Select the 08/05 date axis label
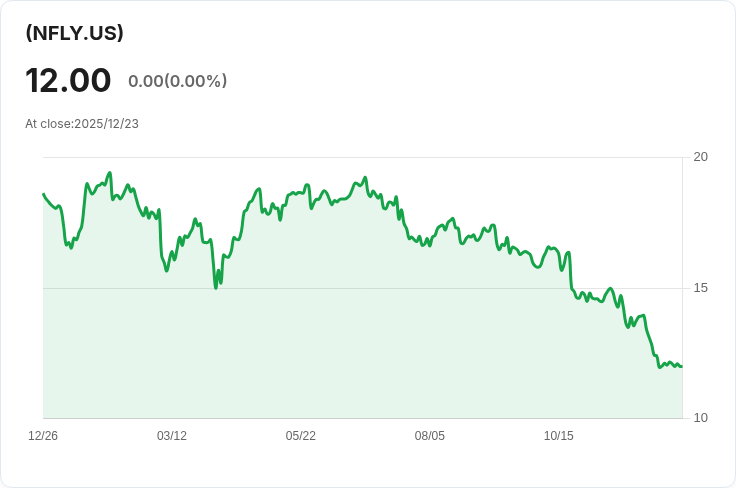Screen dimensions: 736x488 (x=429, y=436)
